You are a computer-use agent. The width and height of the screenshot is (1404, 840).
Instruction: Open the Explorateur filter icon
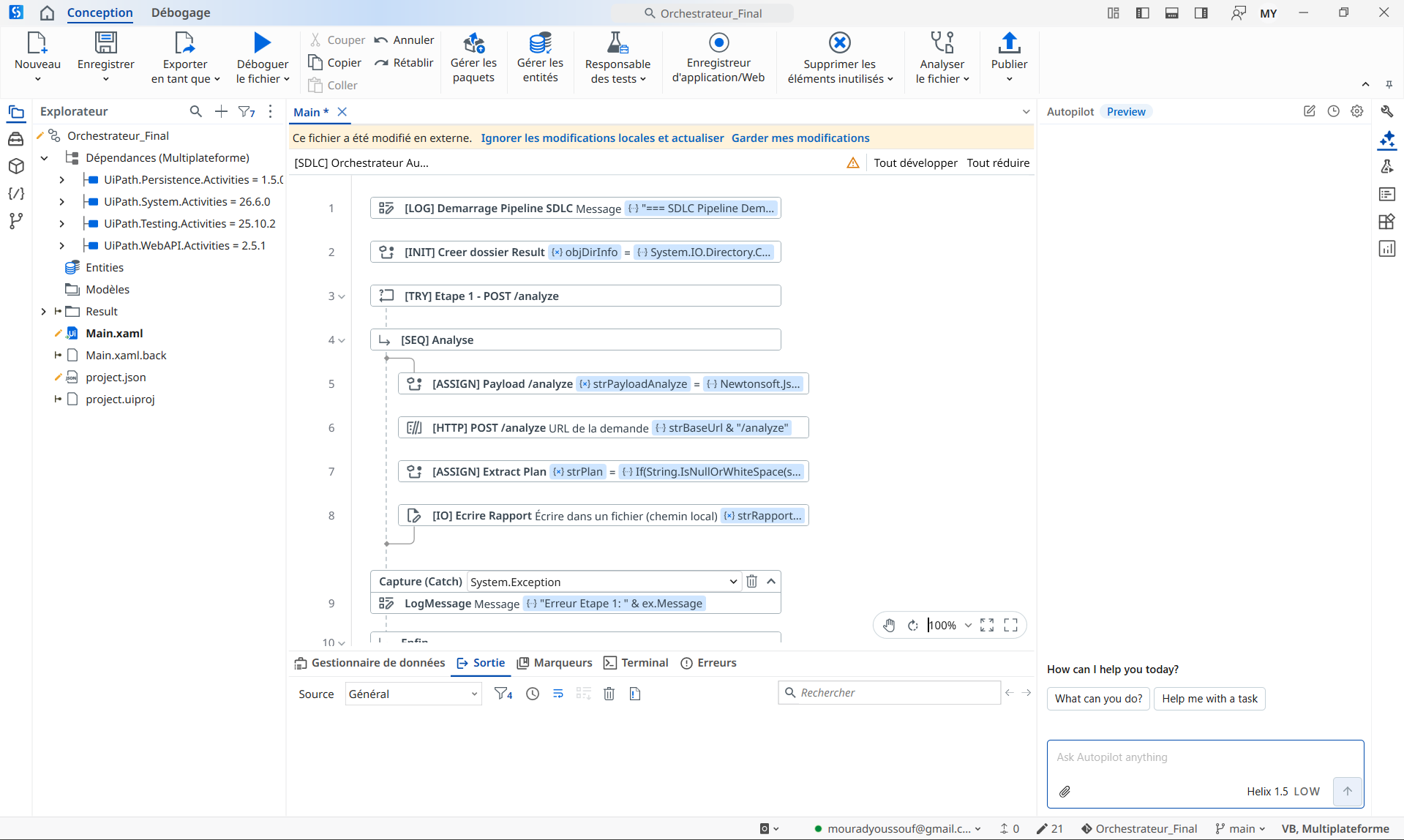click(247, 111)
